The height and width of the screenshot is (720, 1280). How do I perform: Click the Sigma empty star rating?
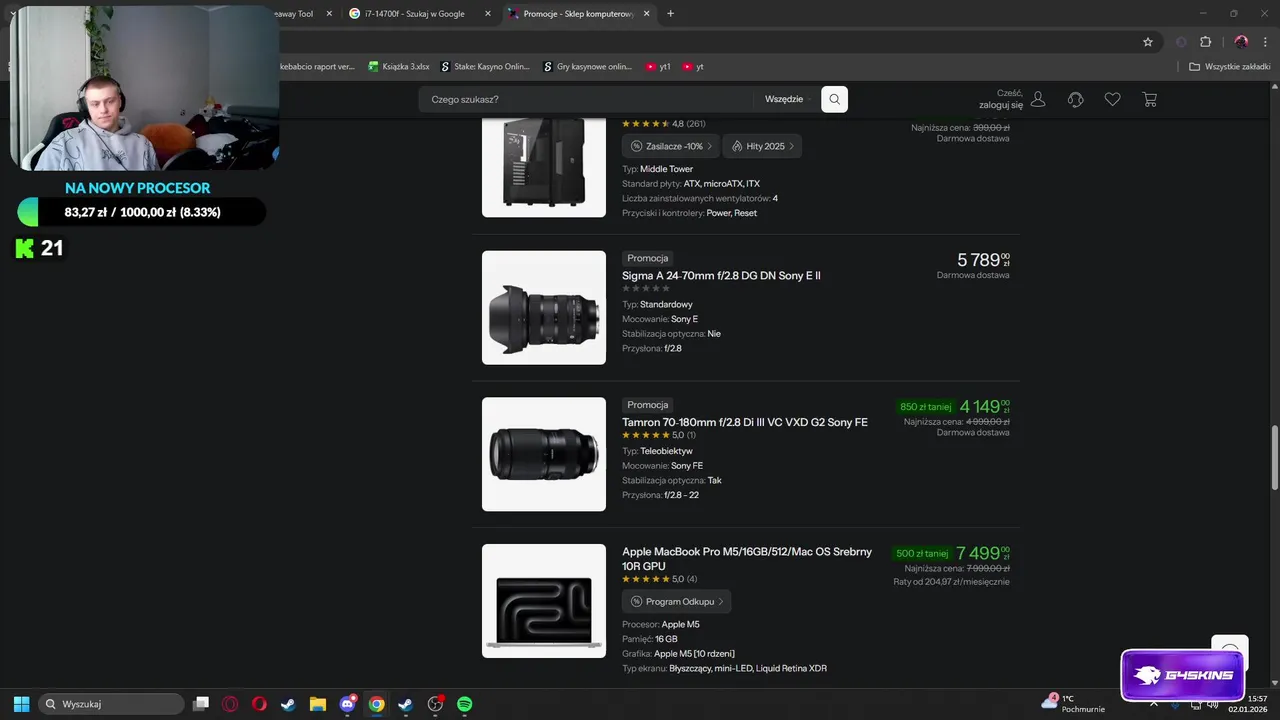[646, 288]
